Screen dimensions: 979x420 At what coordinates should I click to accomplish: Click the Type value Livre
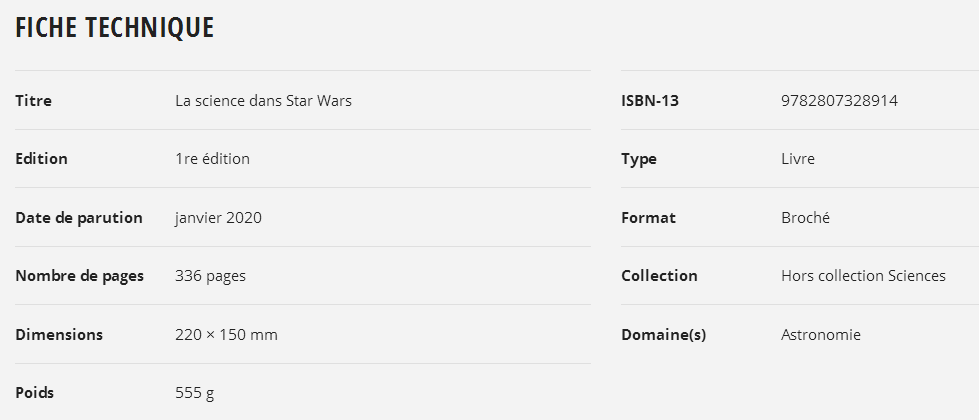coord(798,159)
